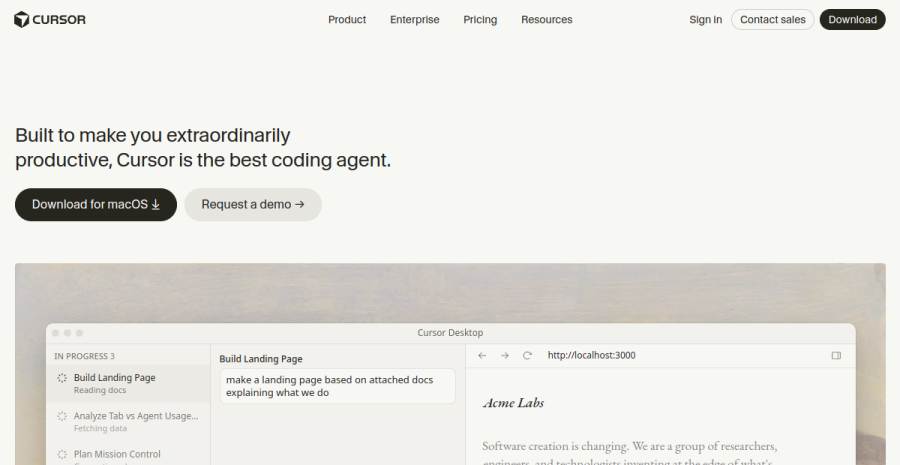Select Plan Mission Control task
This screenshot has width=900, height=465.
point(129,456)
